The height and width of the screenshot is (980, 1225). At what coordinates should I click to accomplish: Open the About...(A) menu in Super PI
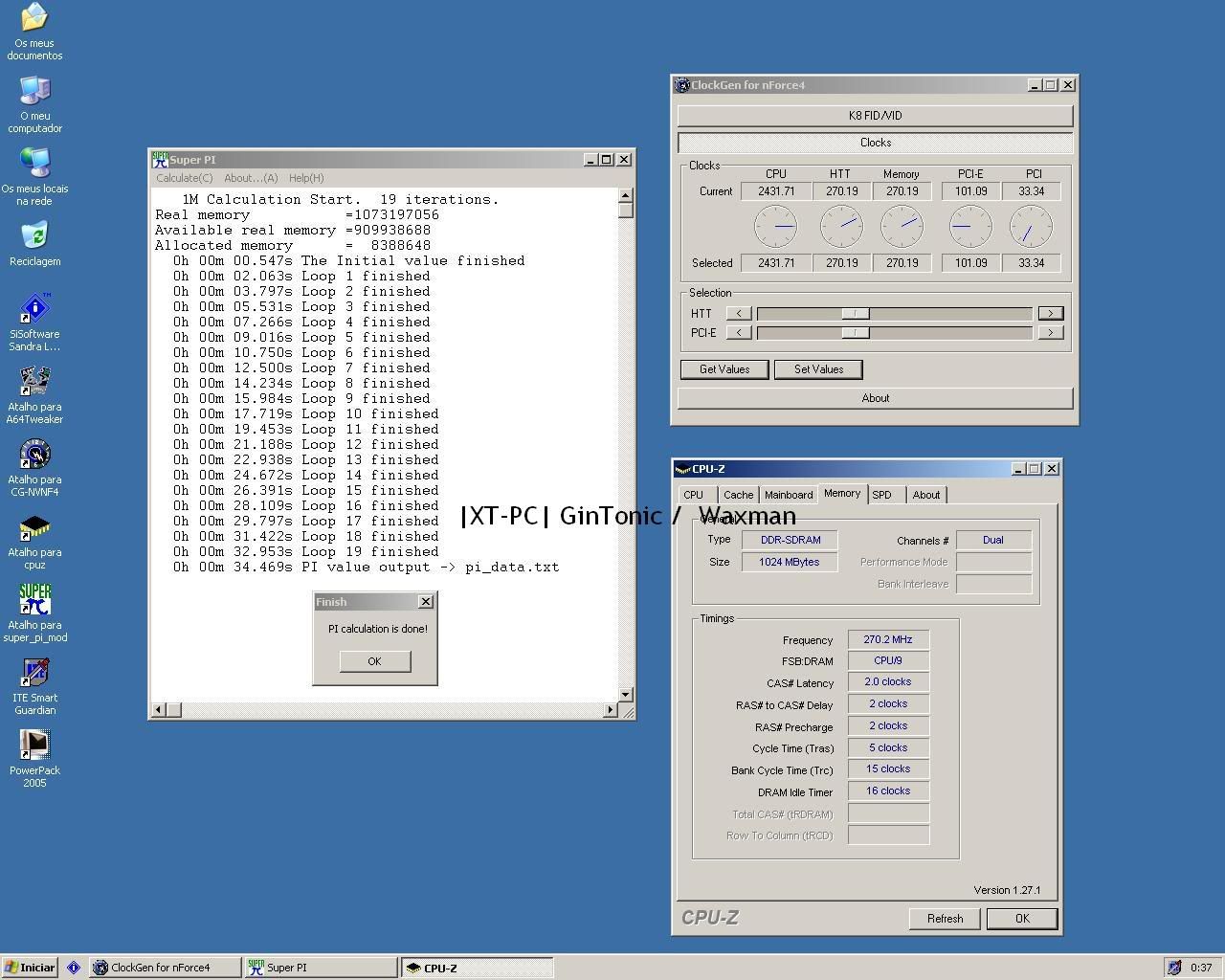pos(251,178)
